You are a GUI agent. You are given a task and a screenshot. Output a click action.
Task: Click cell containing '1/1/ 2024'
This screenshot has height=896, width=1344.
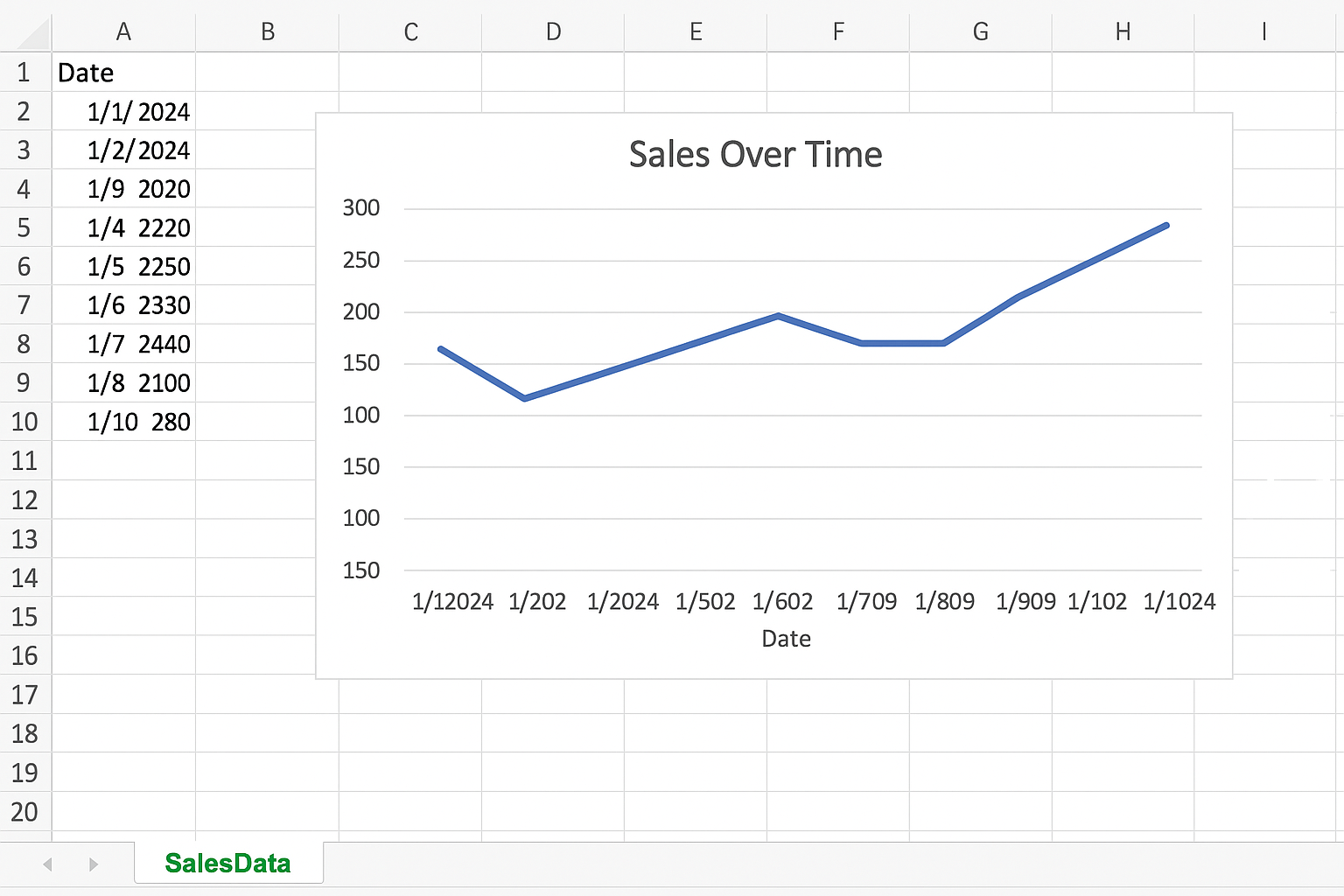tap(123, 111)
